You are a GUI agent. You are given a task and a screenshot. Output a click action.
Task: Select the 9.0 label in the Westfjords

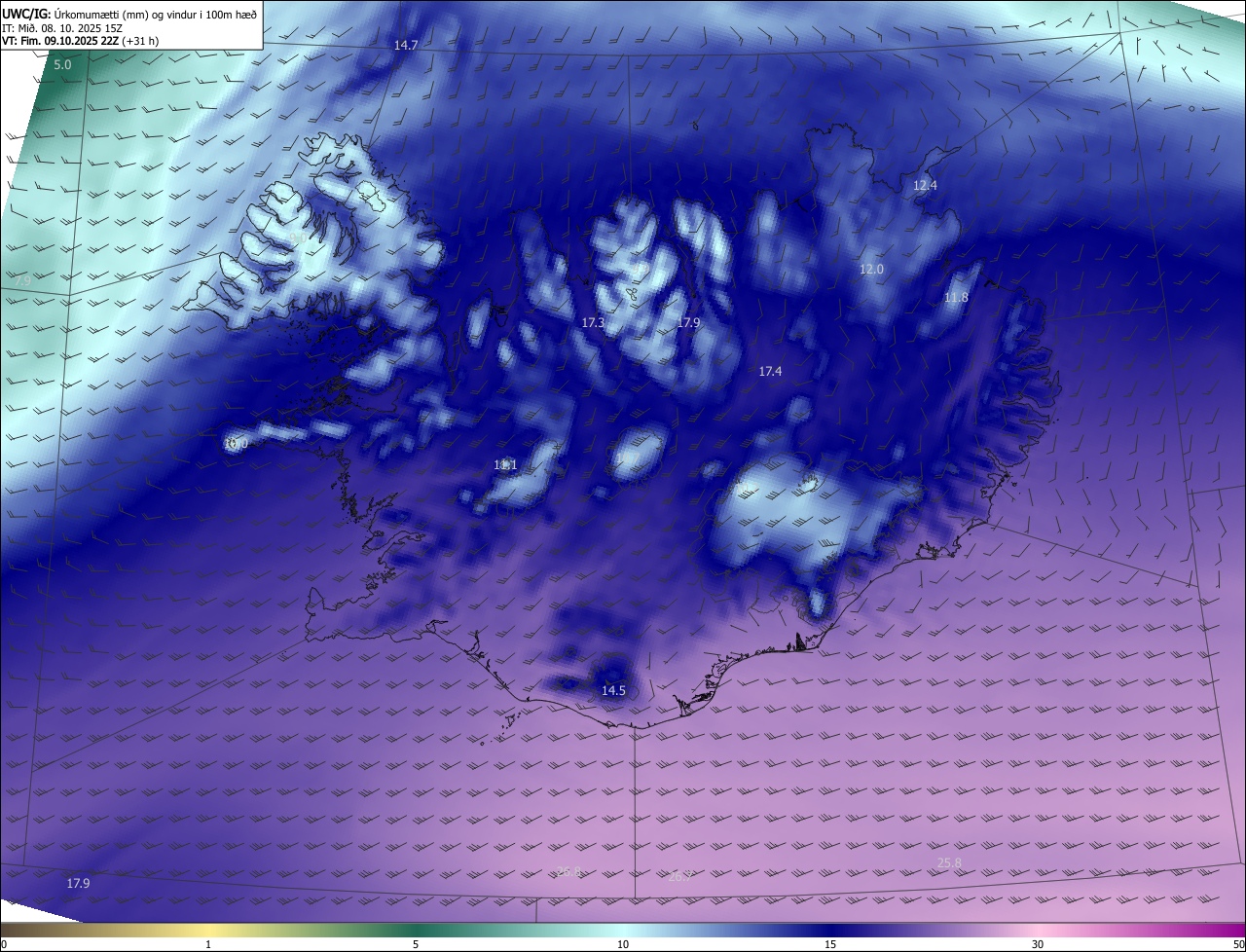[x=296, y=237]
